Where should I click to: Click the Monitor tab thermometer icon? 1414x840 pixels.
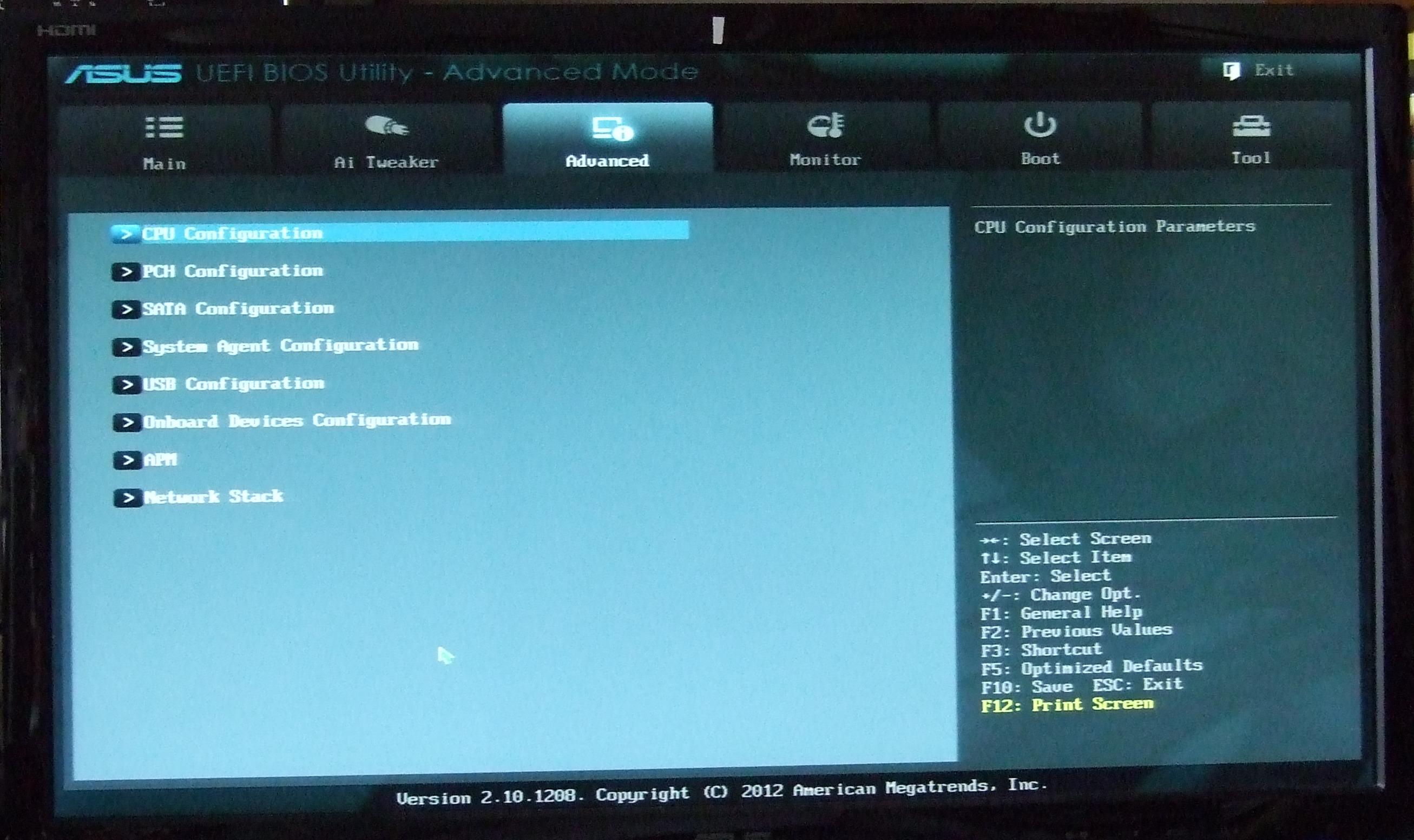[826, 125]
